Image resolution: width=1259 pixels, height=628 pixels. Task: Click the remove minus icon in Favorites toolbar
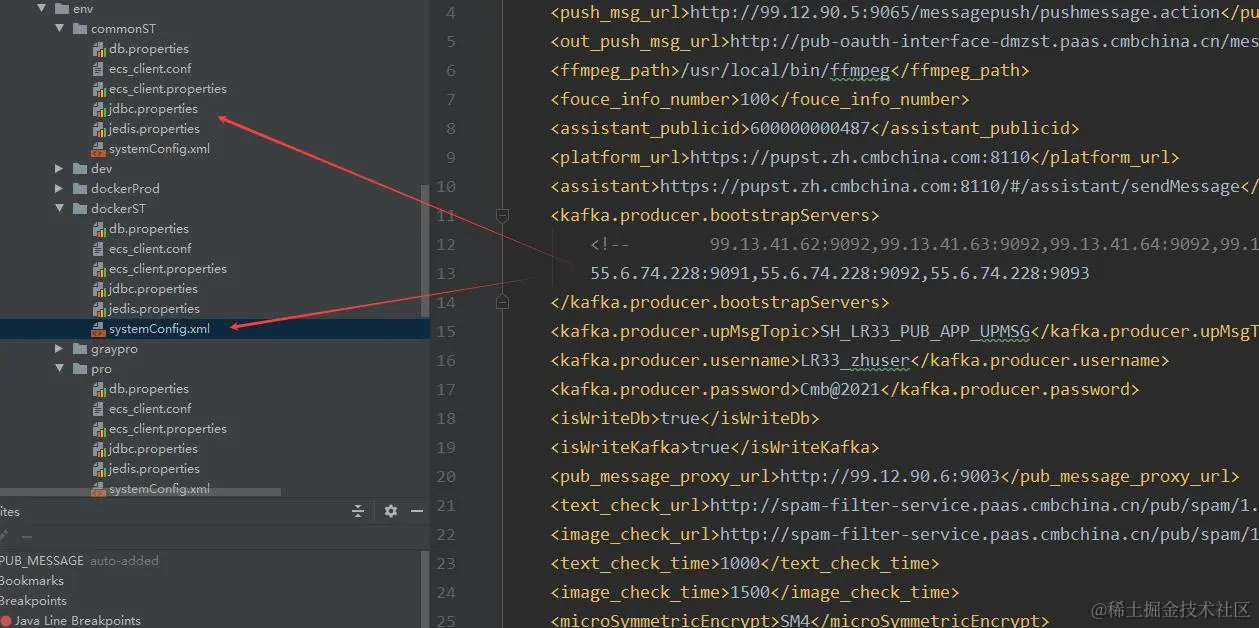(27, 537)
